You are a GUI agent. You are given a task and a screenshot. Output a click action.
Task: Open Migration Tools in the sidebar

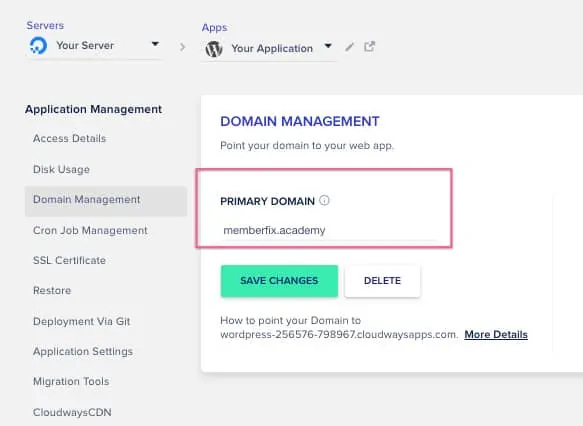pos(71,381)
